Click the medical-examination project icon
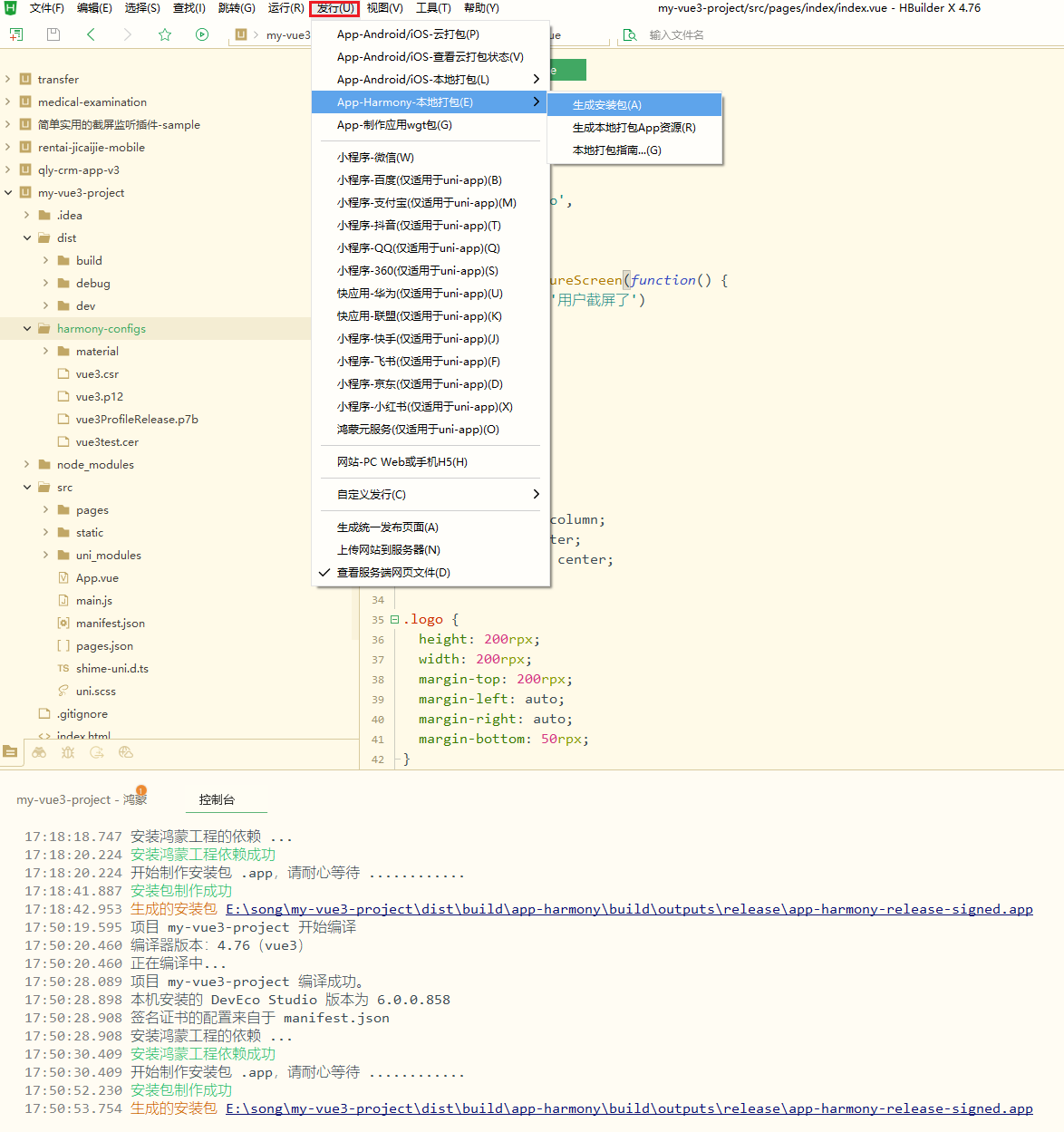 [x=25, y=102]
